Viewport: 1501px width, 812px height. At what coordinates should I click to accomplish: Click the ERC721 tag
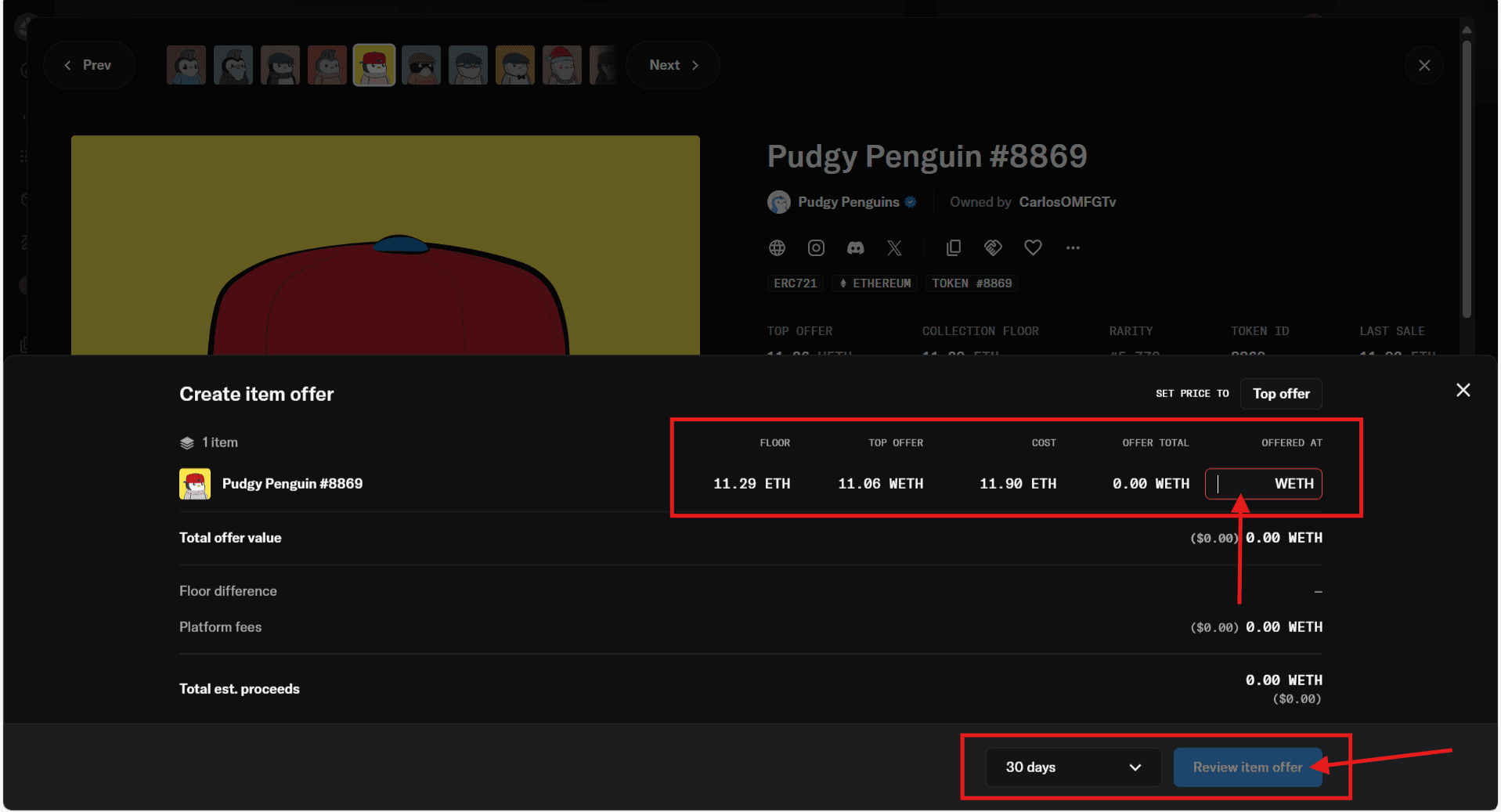click(795, 283)
